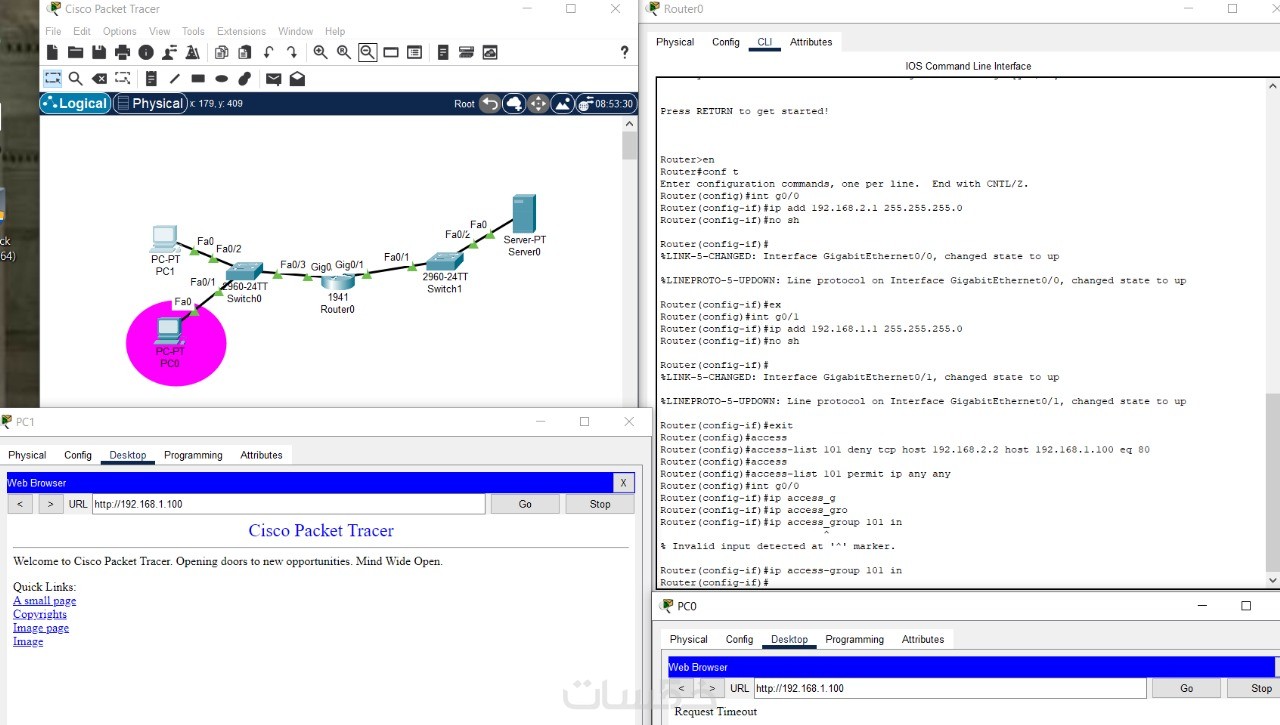This screenshot has width=1280, height=725.
Task: Open PC0 Attributes tab
Action: [x=923, y=639]
